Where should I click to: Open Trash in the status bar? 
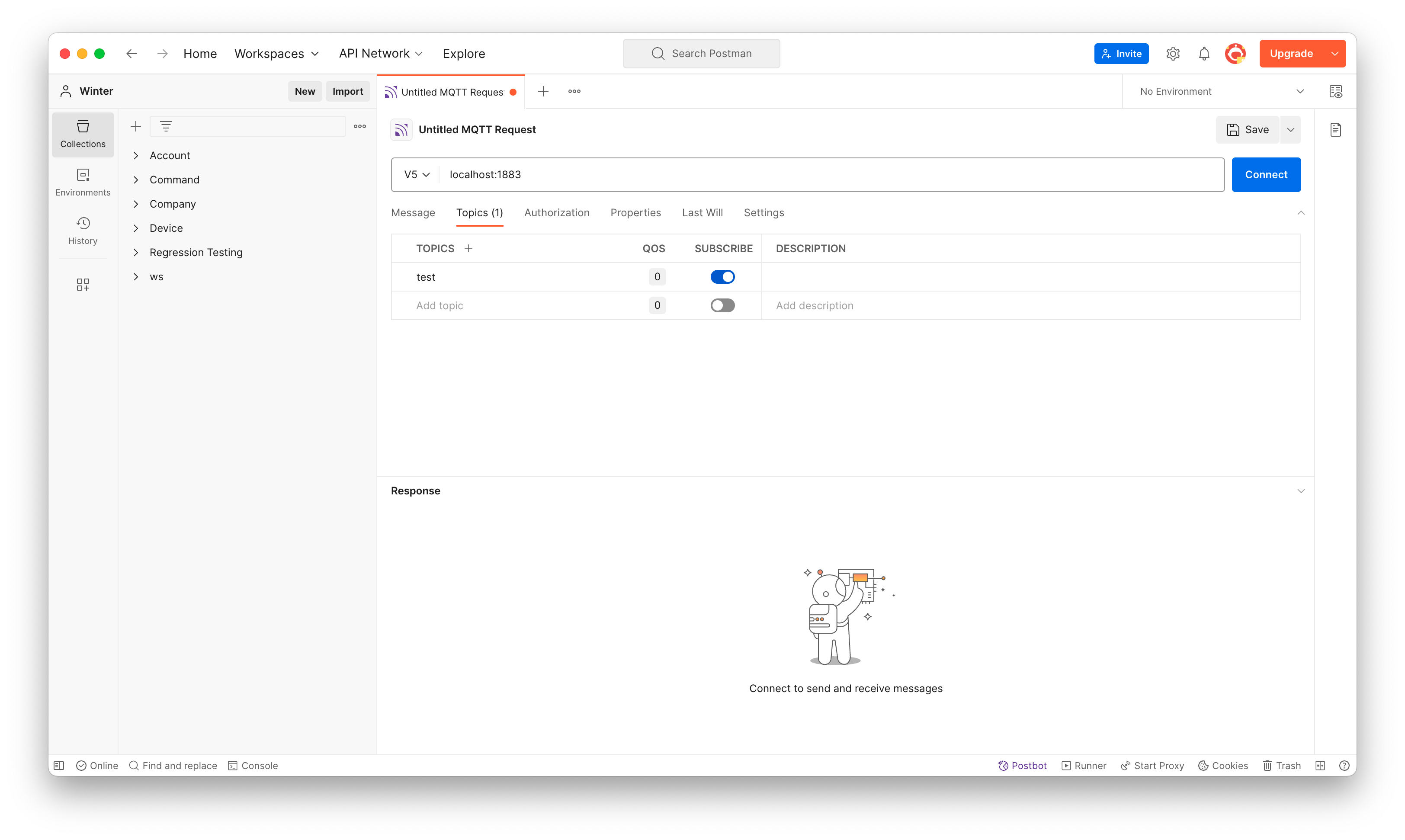[1282, 765]
